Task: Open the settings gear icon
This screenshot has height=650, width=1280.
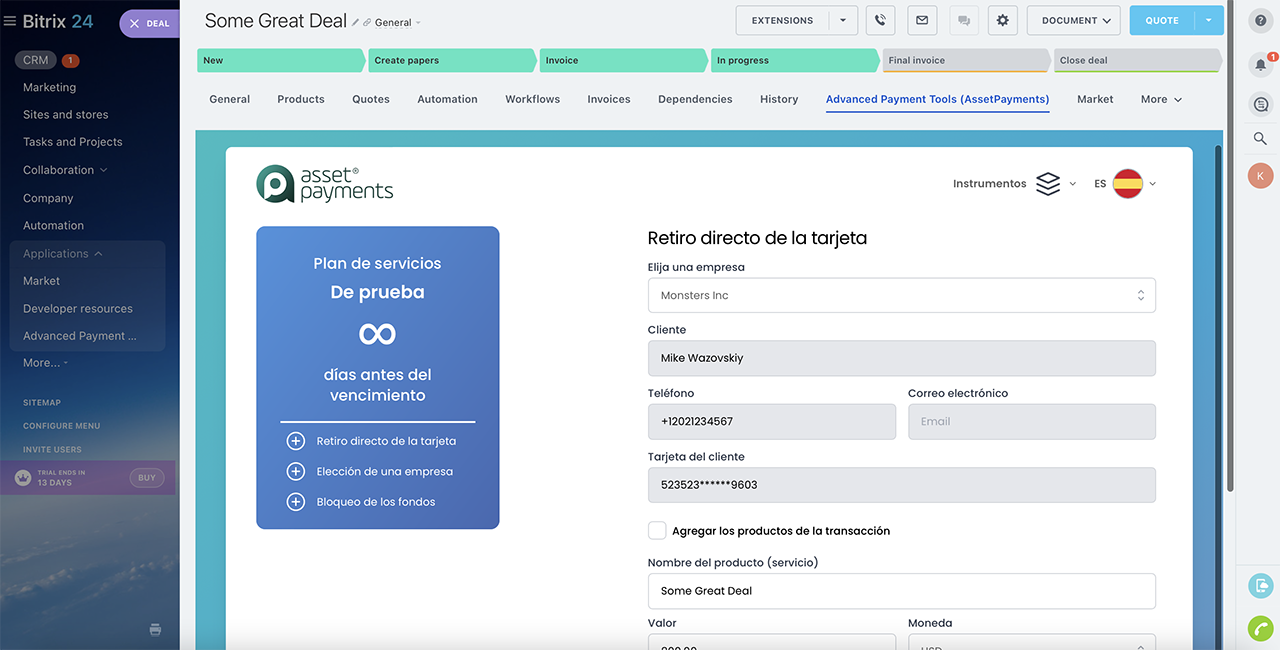Action: point(1003,20)
